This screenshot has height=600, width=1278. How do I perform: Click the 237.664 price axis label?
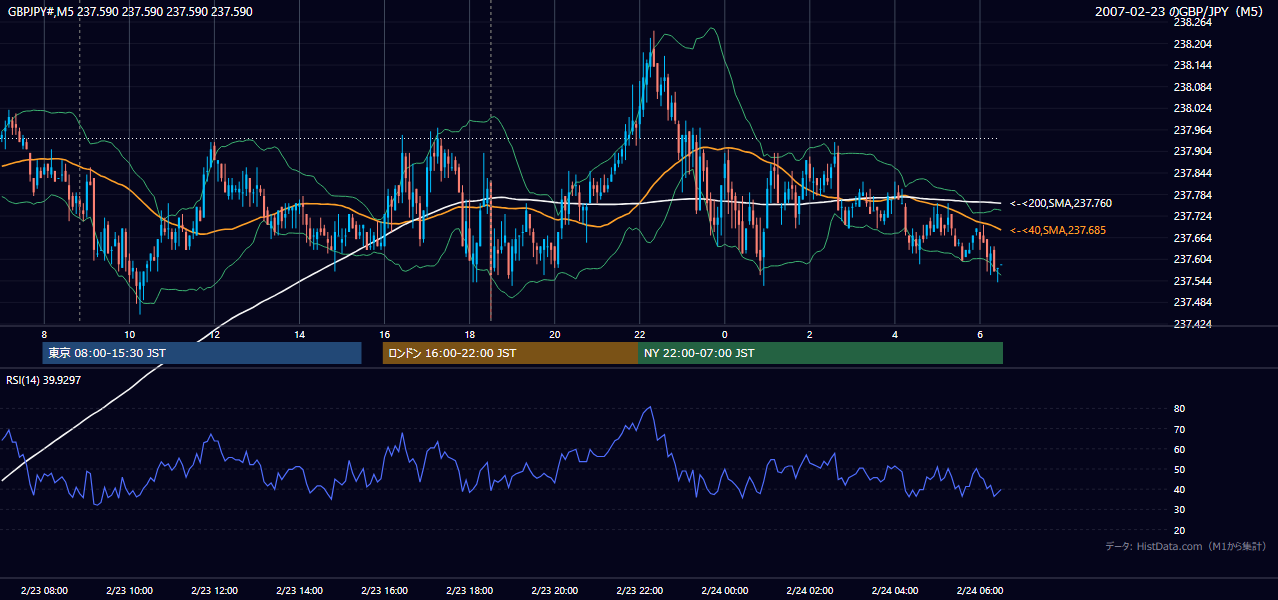click(x=1194, y=238)
